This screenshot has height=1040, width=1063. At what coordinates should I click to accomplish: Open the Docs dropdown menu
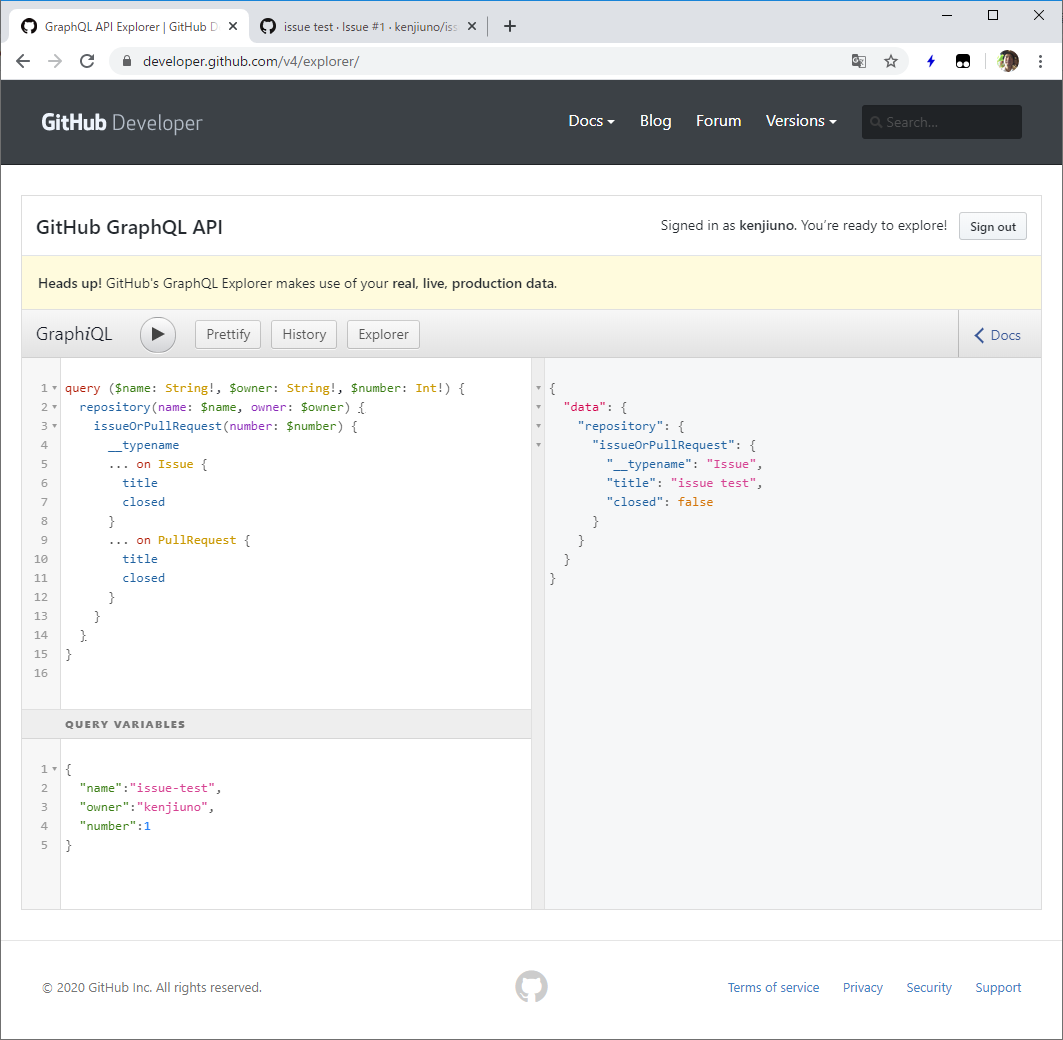click(x=591, y=121)
